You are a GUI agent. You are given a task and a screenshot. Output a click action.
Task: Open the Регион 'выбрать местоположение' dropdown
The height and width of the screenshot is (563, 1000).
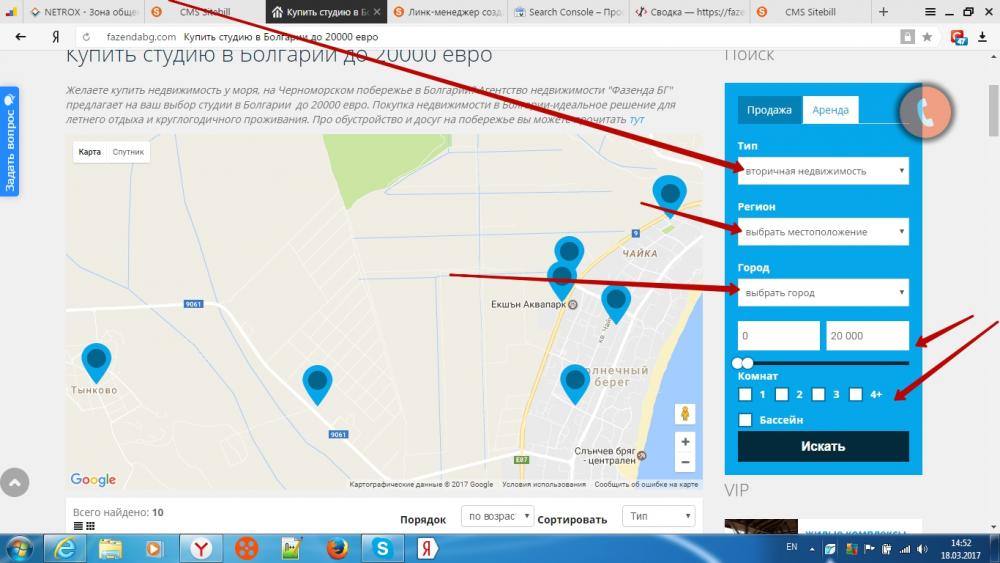tap(823, 232)
